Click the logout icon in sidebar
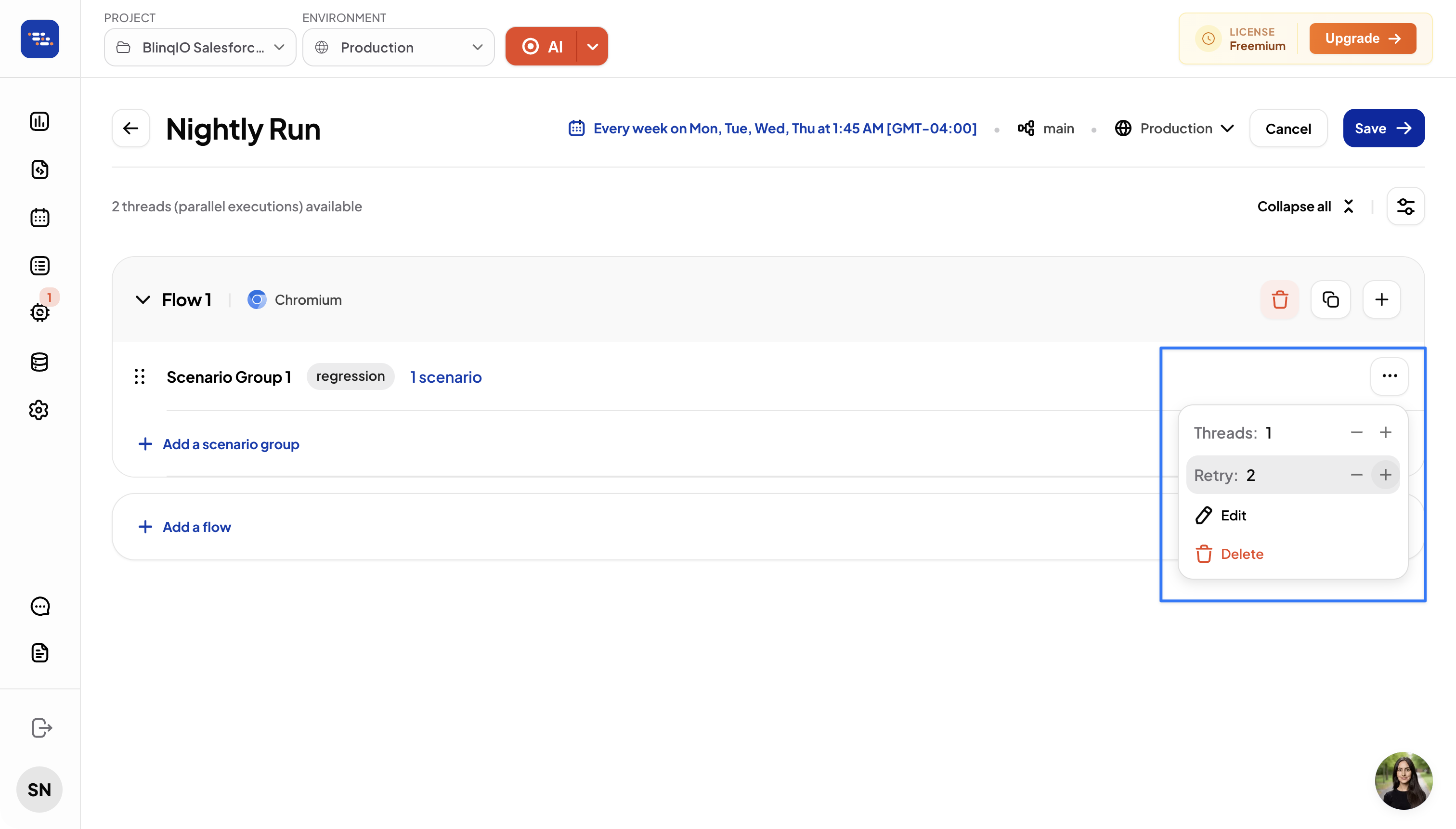 point(41,727)
